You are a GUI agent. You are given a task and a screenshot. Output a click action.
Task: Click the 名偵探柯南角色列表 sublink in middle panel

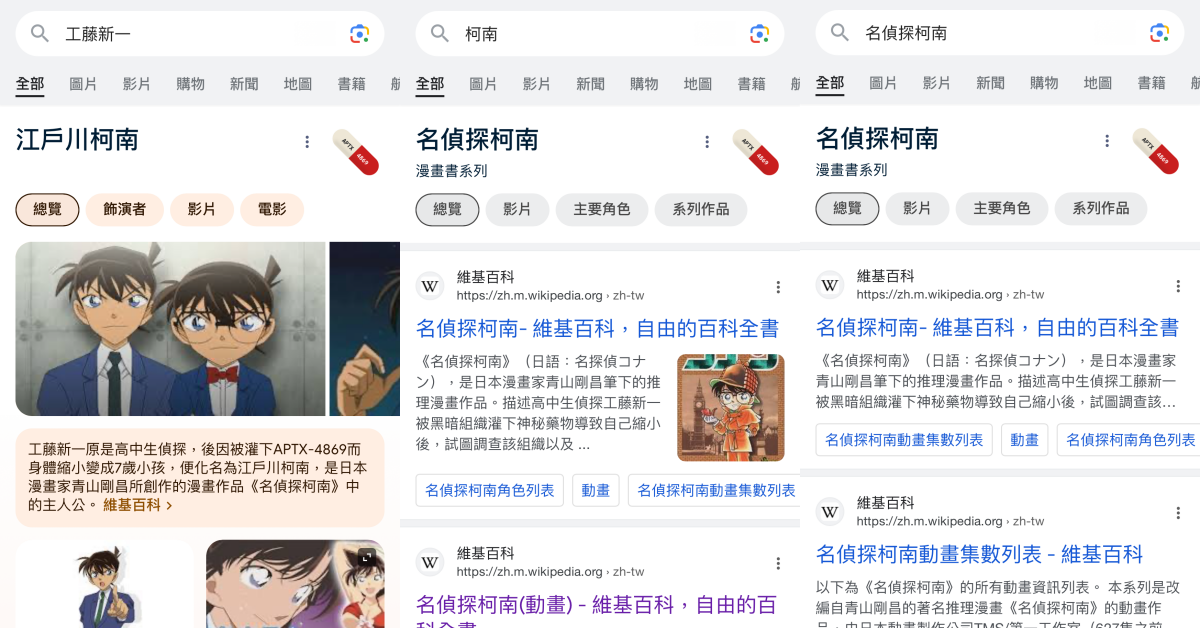pyautogui.click(x=490, y=490)
